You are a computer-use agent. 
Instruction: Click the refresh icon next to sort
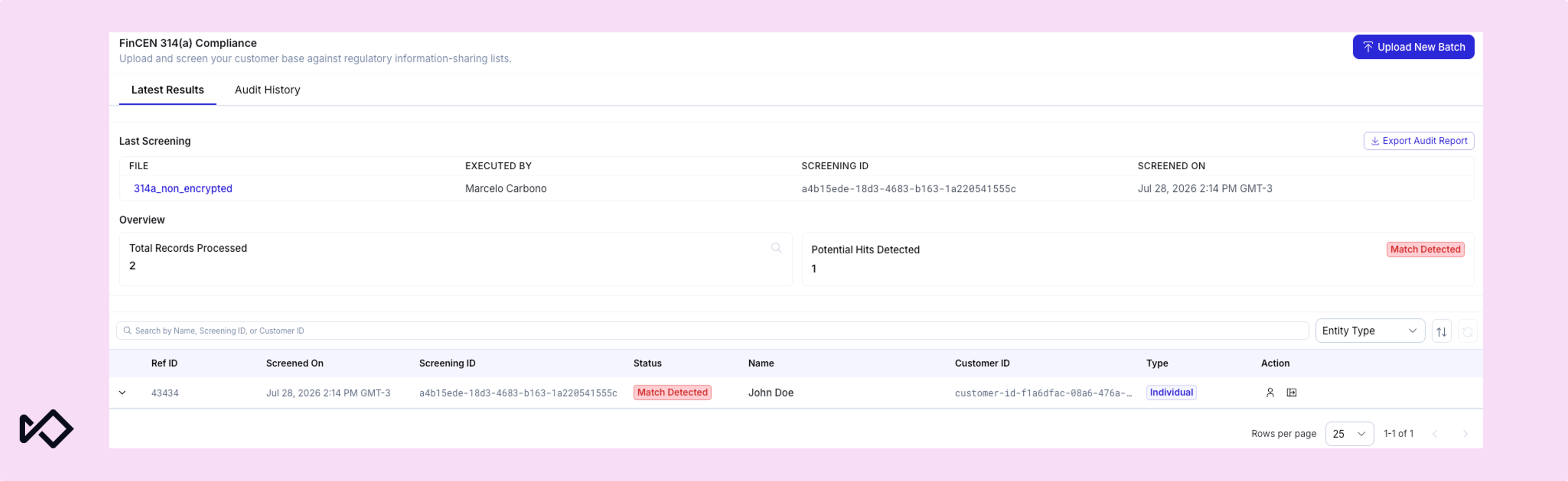pyautogui.click(x=1468, y=331)
